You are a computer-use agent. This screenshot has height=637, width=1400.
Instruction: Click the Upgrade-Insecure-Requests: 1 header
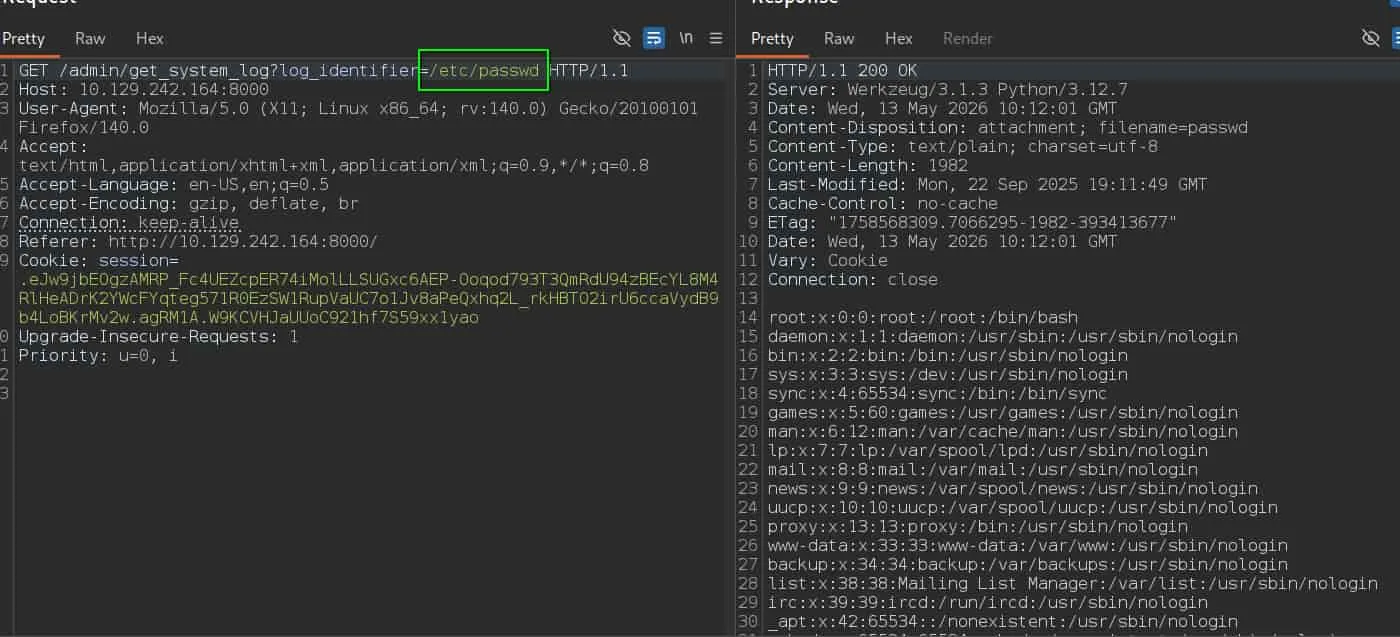point(158,337)
